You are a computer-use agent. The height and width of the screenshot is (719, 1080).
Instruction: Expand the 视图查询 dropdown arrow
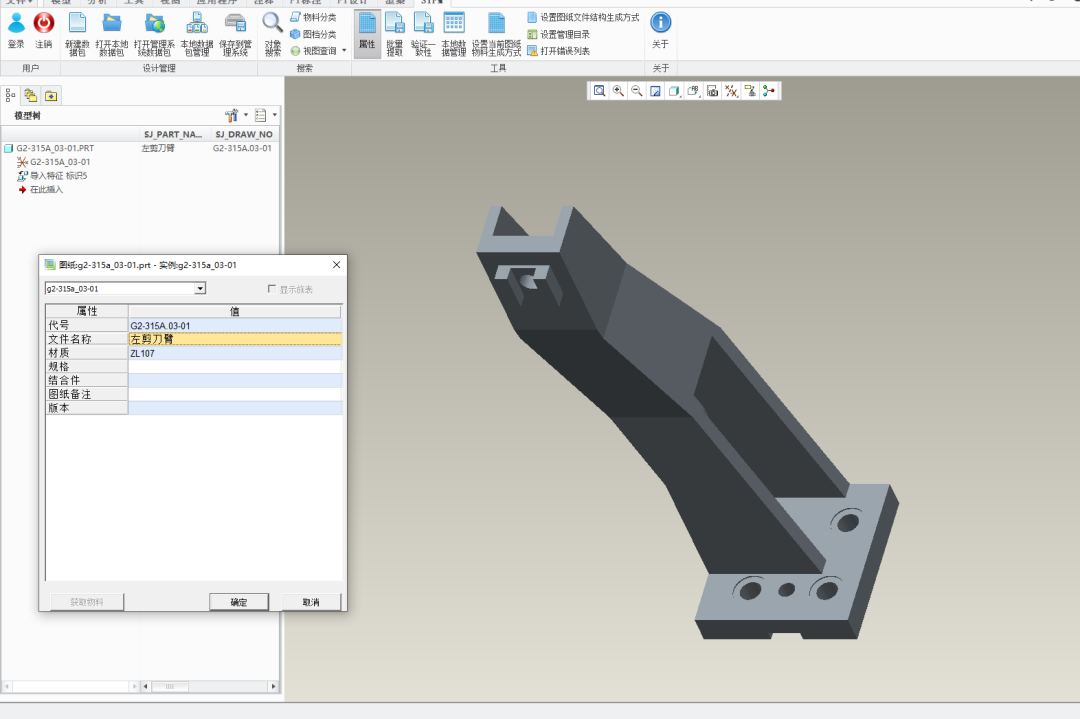tap(344, 50)
